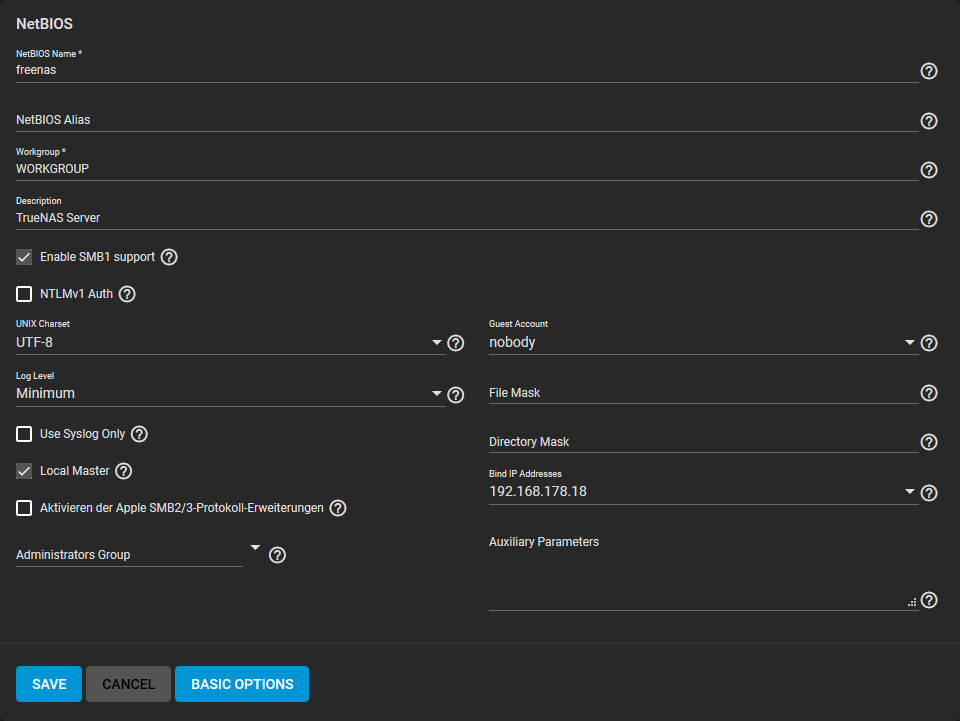This screenshot has height=721, width=960.
Task: Tick the Use Syslog Only checkbox
Action: click(x=24, y=434)
